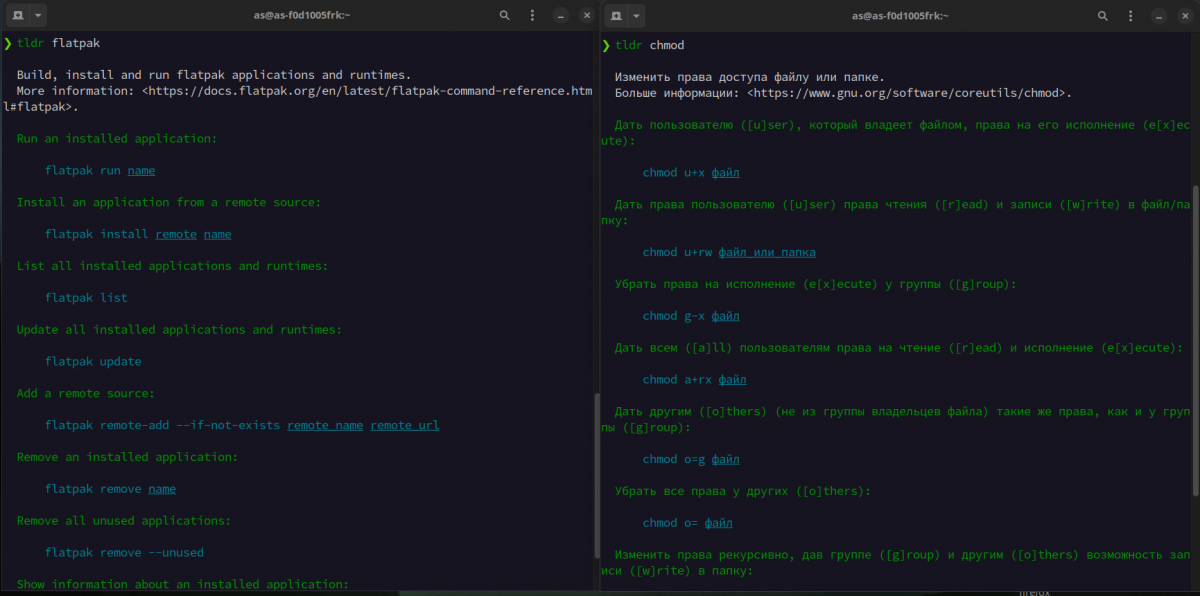The height and width of the screenshot is (596, 1200).
Task: Click the 'flatpak list' command line
Action: 86,298
